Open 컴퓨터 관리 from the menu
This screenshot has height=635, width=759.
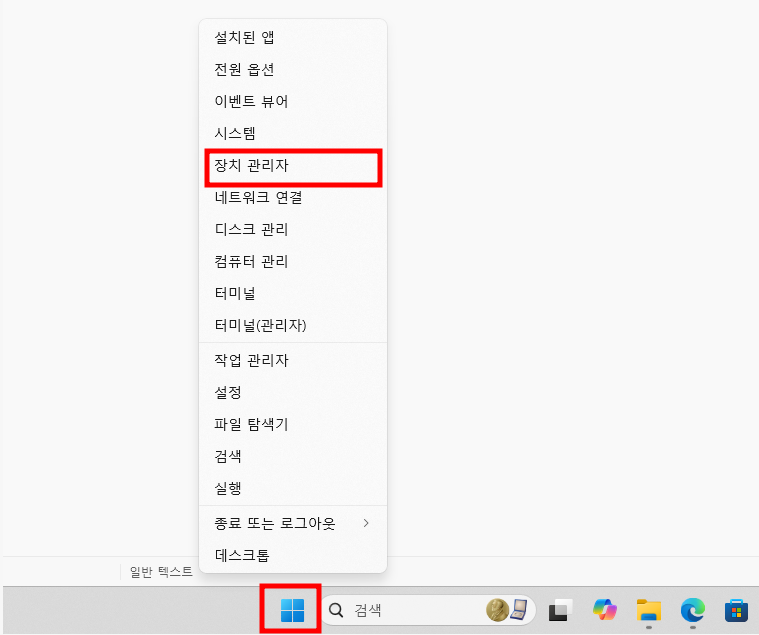pyautogui.click(x=292, y=262)
